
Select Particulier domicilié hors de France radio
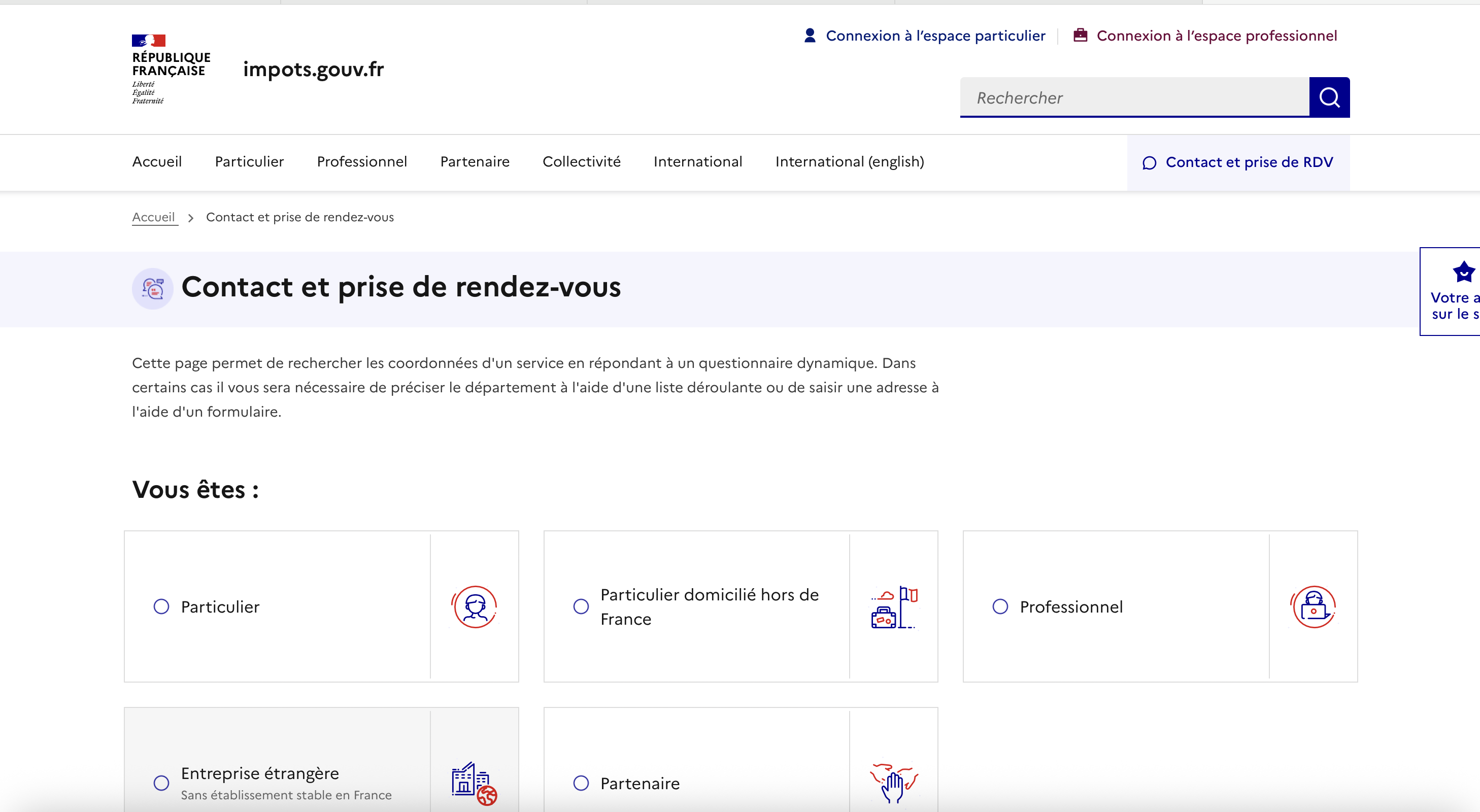tap(581, 607)
